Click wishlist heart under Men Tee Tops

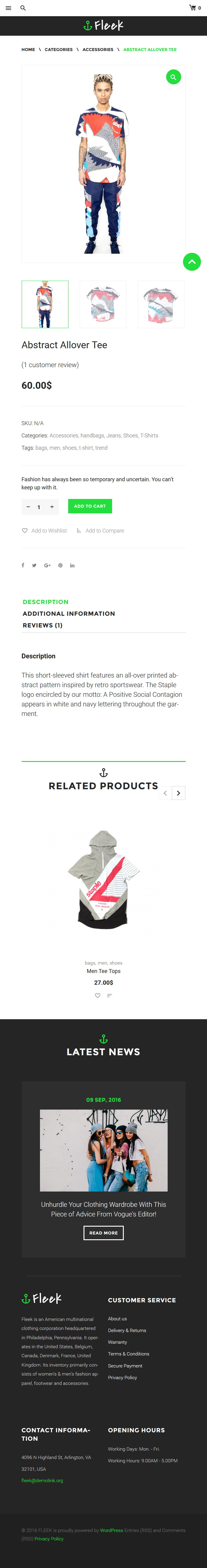(x=97, y=996)
